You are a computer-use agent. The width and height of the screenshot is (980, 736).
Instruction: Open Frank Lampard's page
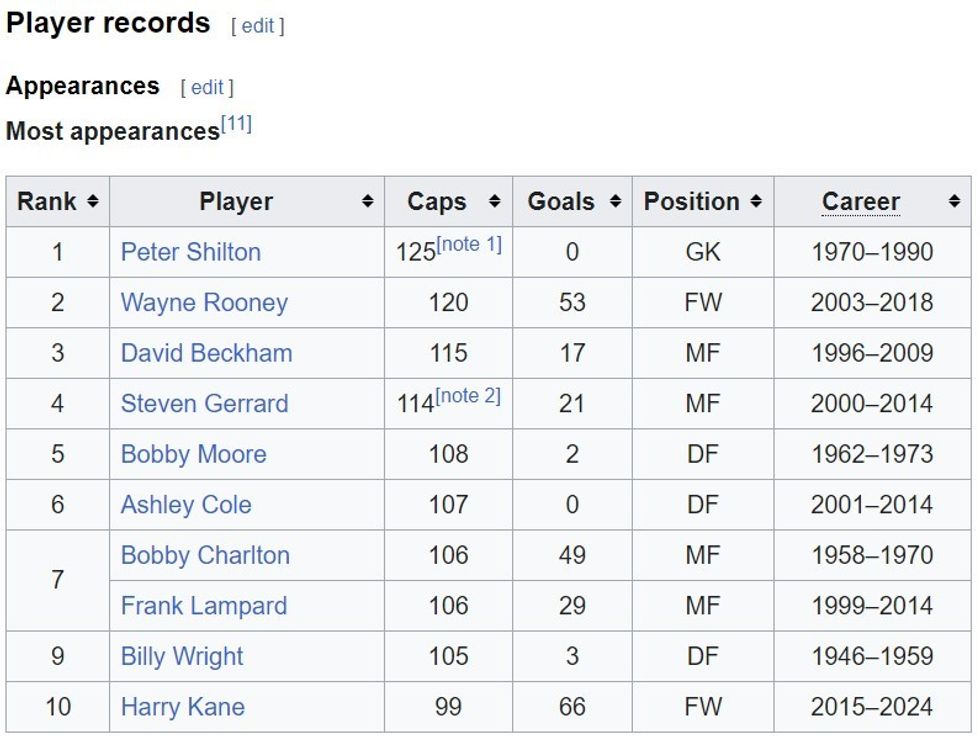point(203,606)
